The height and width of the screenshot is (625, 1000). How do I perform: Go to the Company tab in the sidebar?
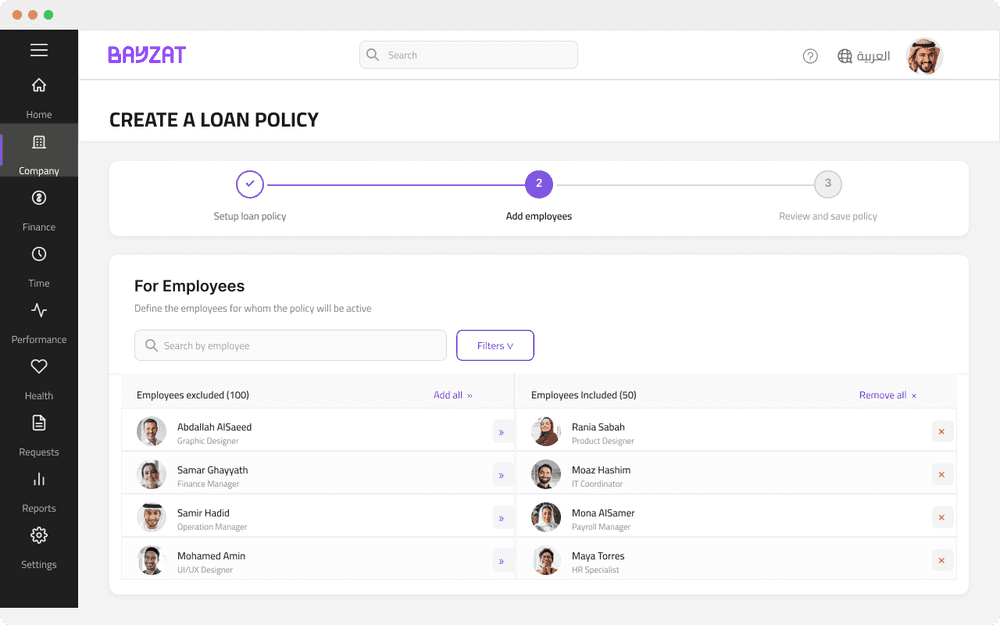coord(38,141)
